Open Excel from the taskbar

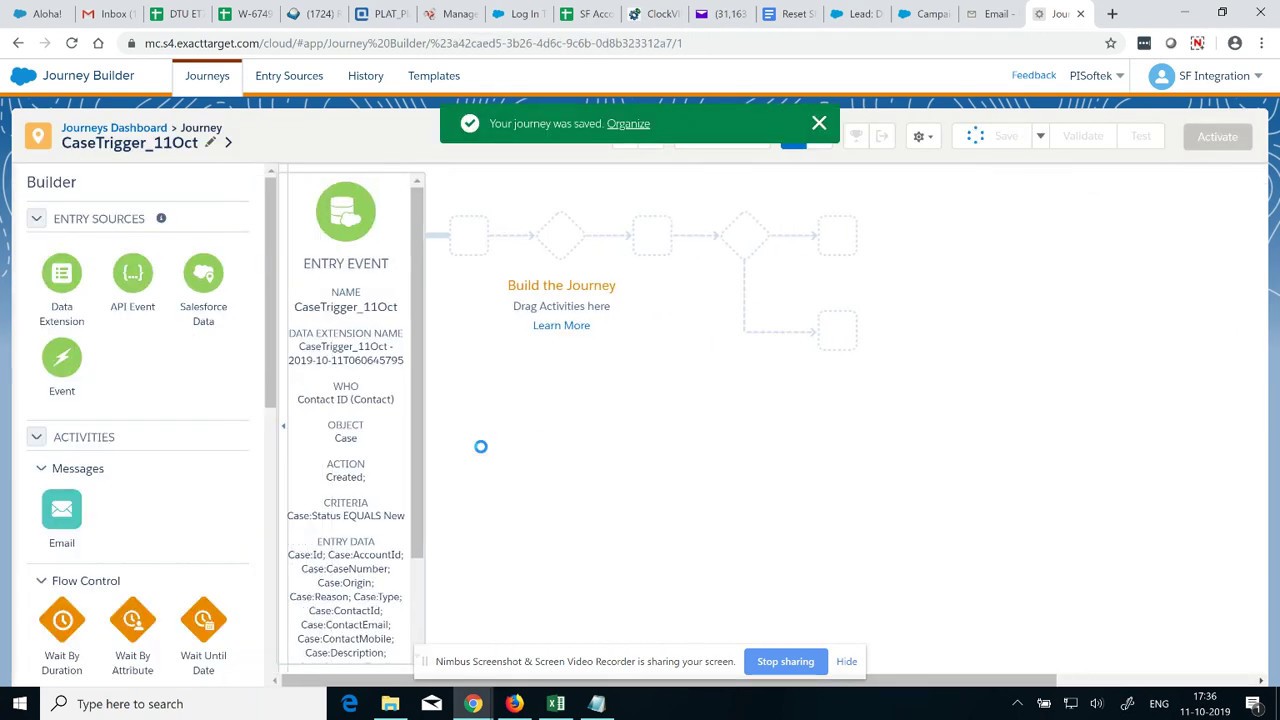click(555, 704)
